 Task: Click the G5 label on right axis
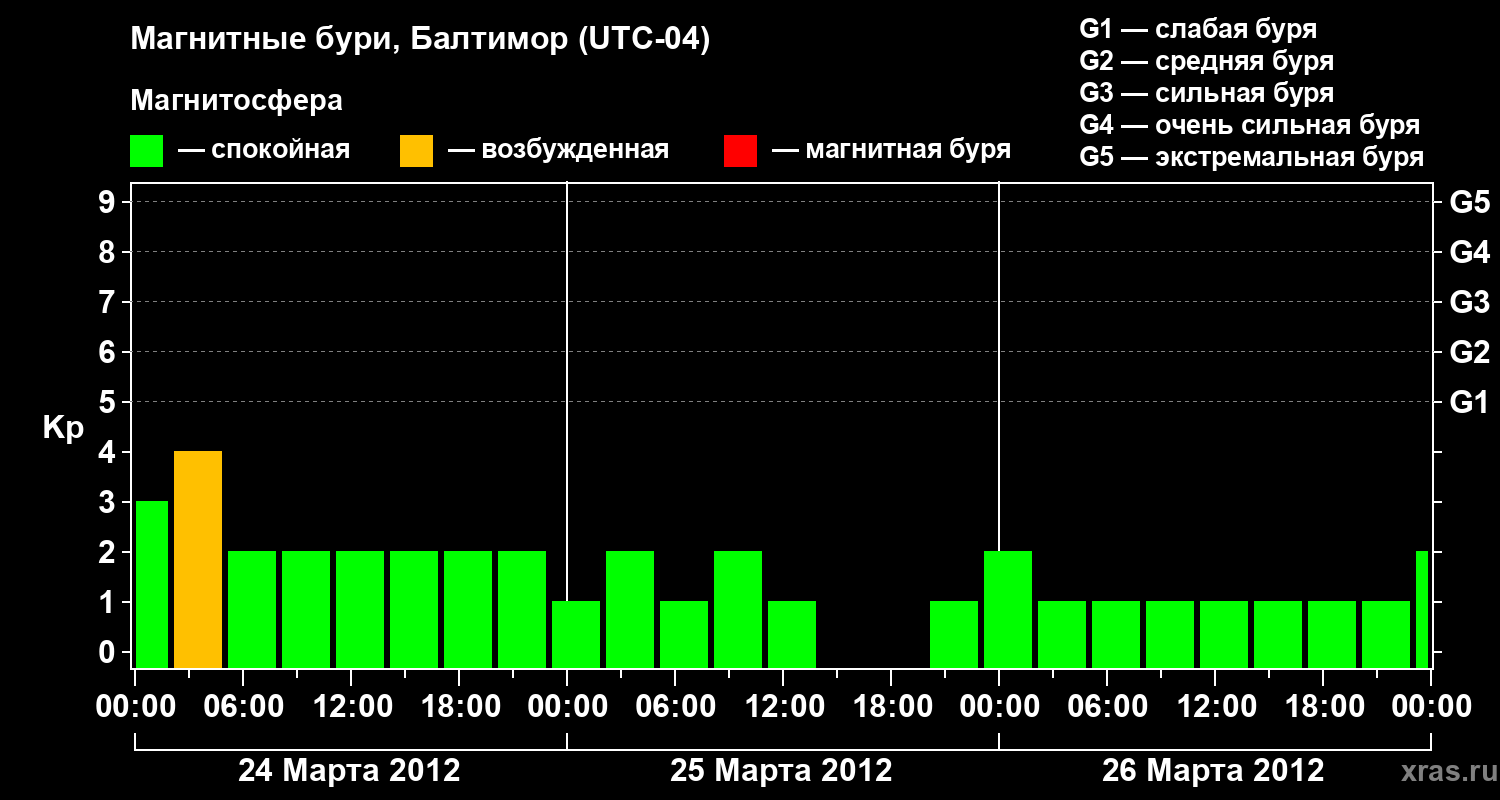click(1470, 202)
